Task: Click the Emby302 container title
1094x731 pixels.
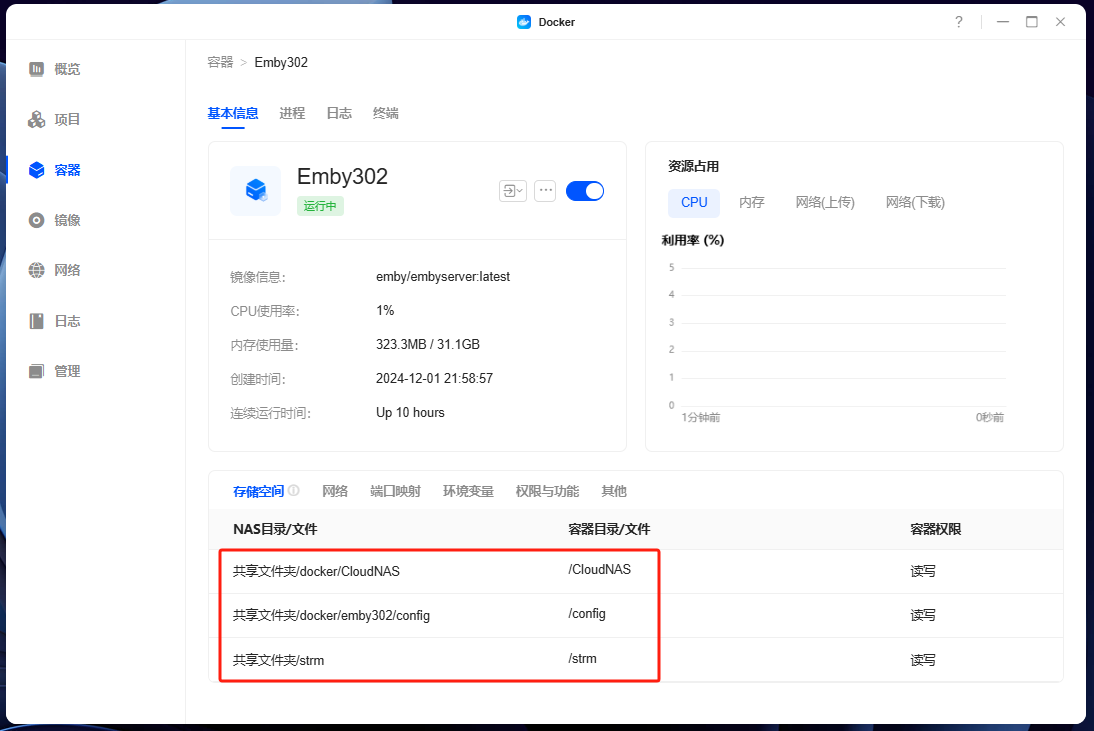Action: [x=342, y=176]
